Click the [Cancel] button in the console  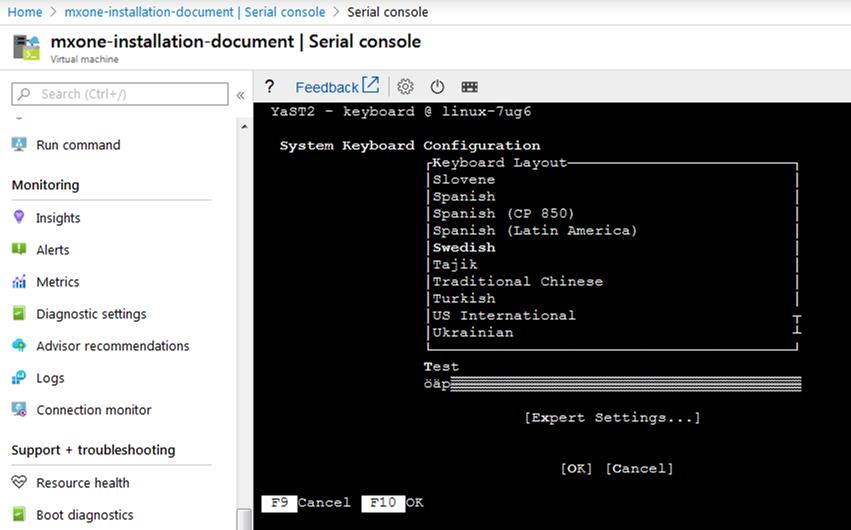(639, 468)
